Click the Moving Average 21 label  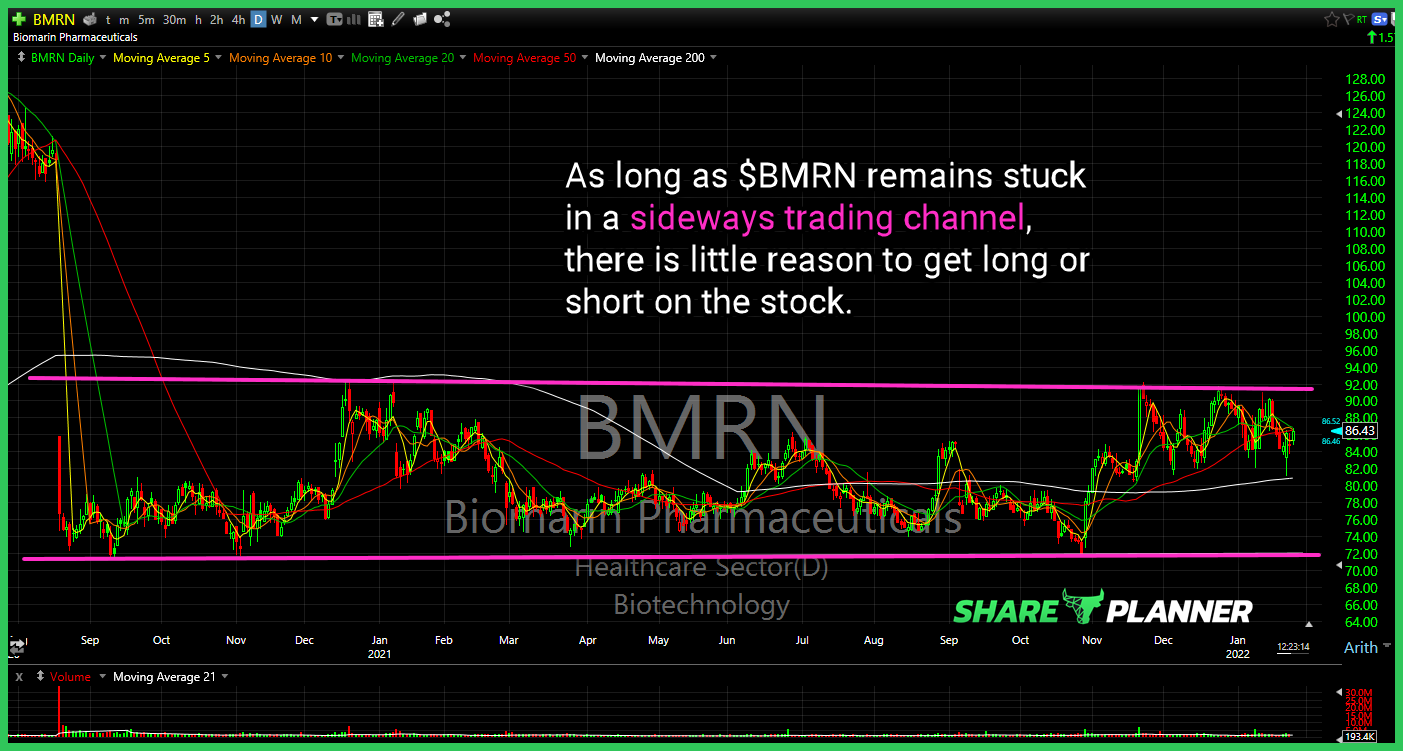click(164, 677)
